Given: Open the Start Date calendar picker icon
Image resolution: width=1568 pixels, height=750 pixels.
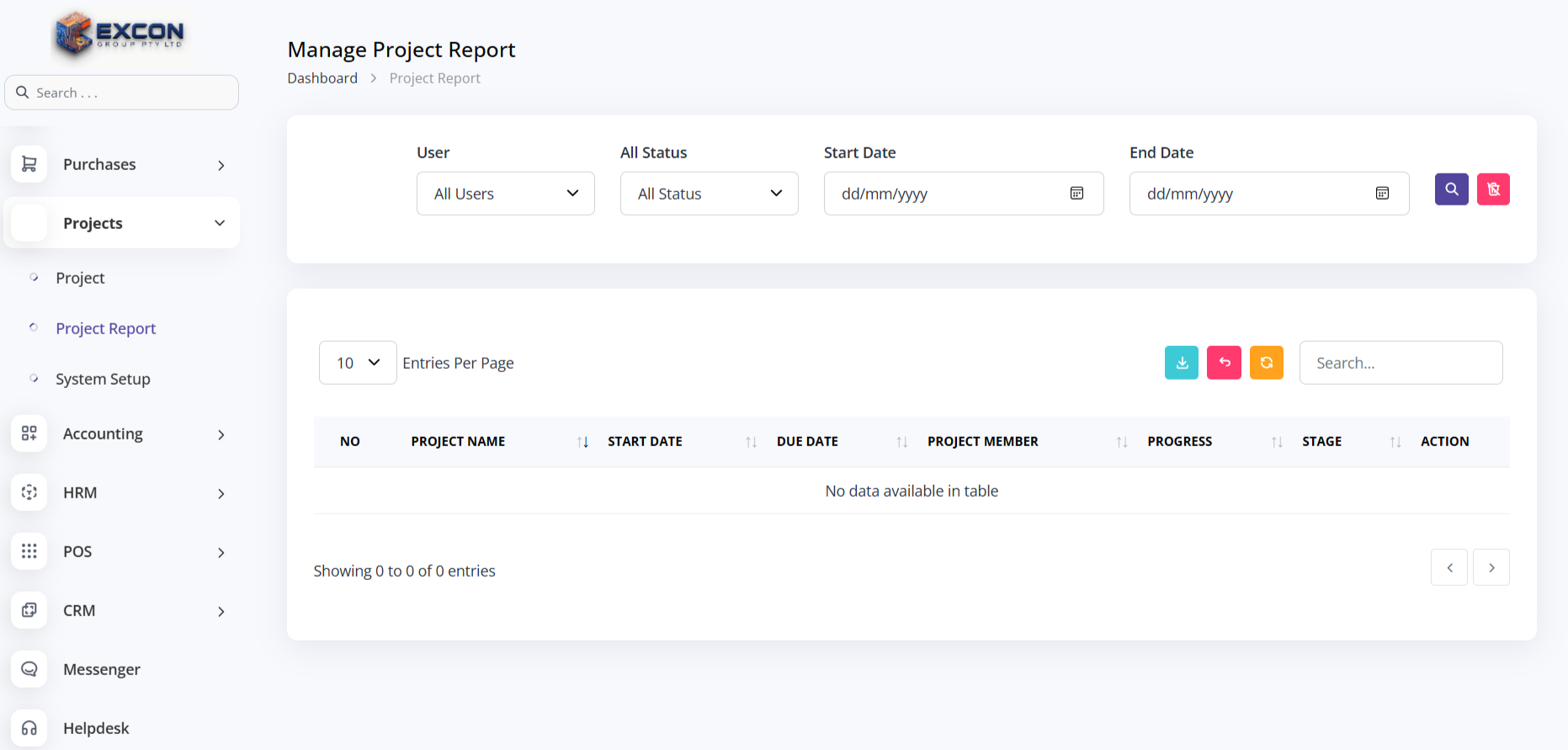Looking at the screenshot, I should [1076, 194].
